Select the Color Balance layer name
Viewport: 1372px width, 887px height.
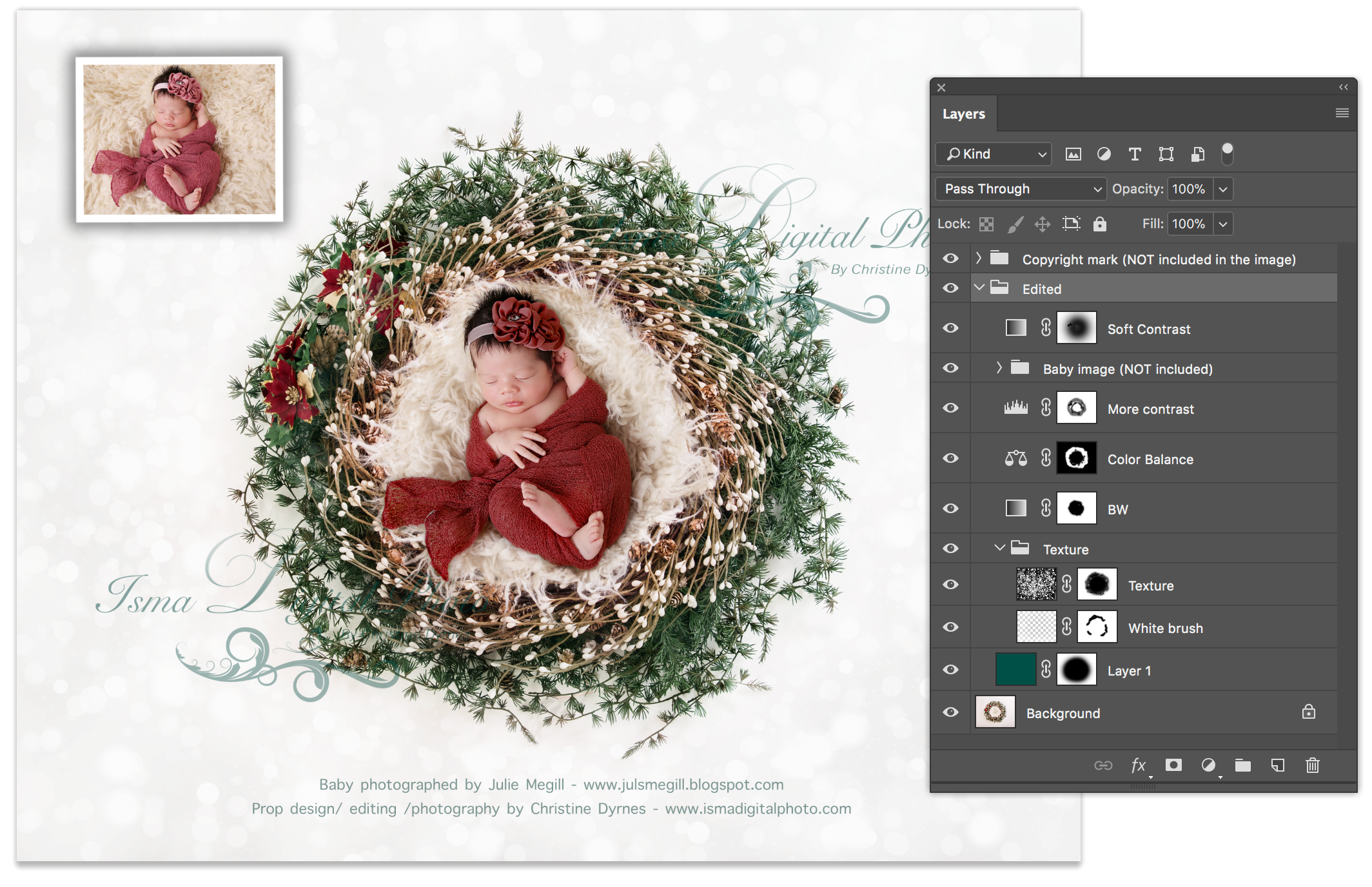tap(1150, 460)
